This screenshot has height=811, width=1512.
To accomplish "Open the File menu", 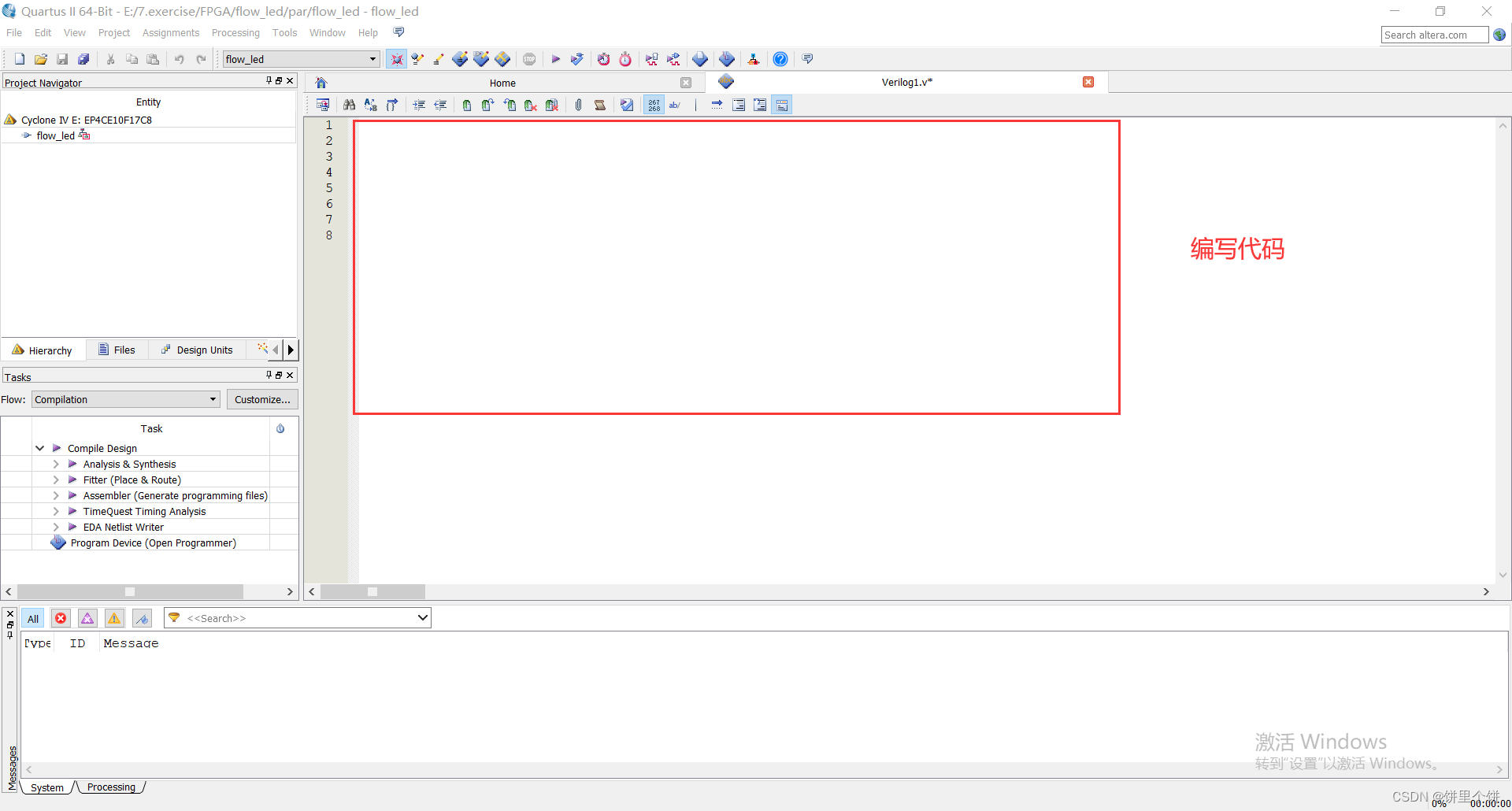I will [x=14, y=32].
